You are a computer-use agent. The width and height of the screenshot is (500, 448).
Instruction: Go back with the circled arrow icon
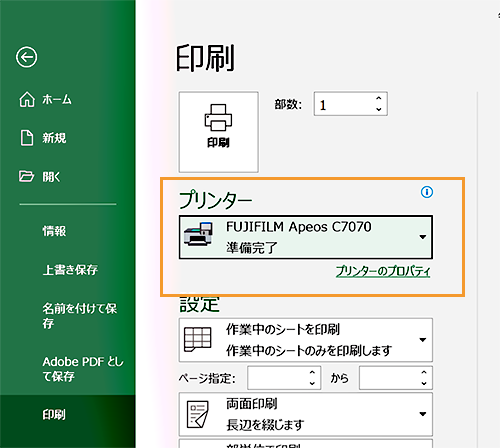tap(26, 57)
